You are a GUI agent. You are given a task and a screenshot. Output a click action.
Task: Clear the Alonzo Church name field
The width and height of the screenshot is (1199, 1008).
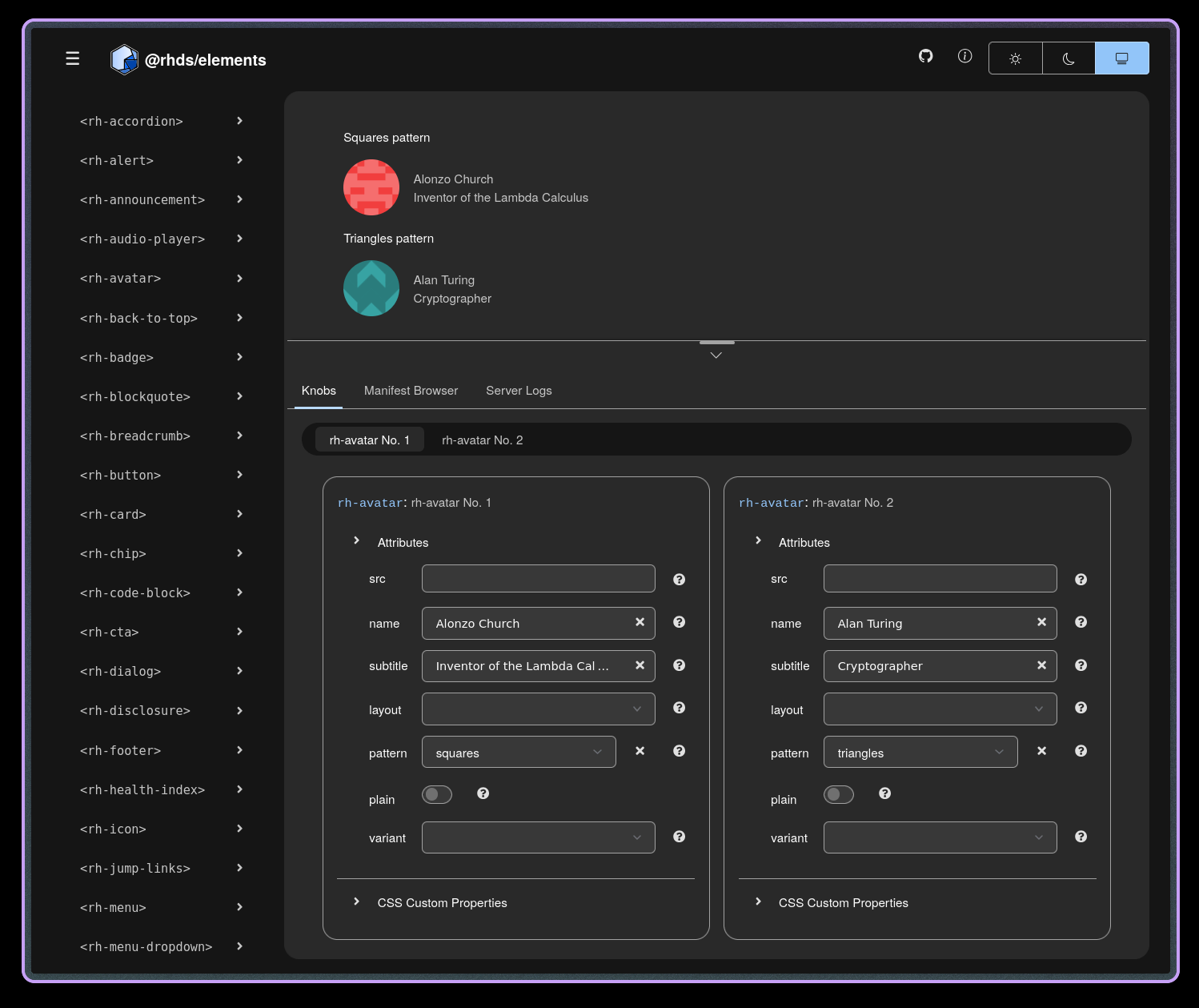pos(640,622)
